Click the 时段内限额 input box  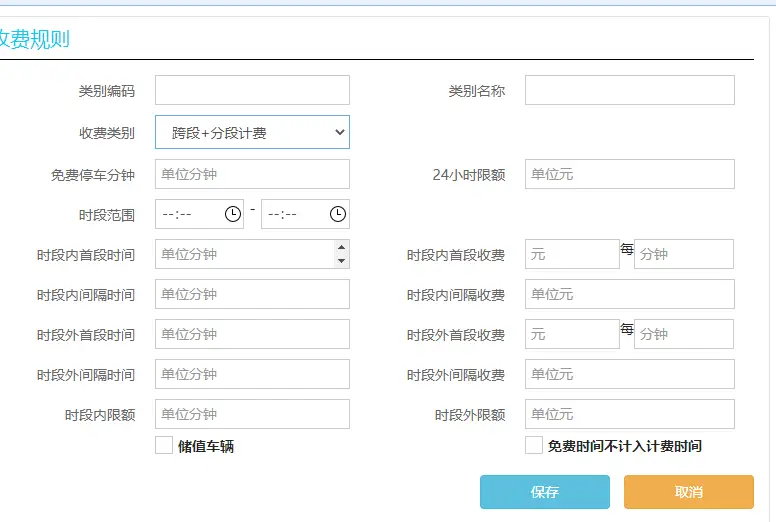[x=252, y=414]
